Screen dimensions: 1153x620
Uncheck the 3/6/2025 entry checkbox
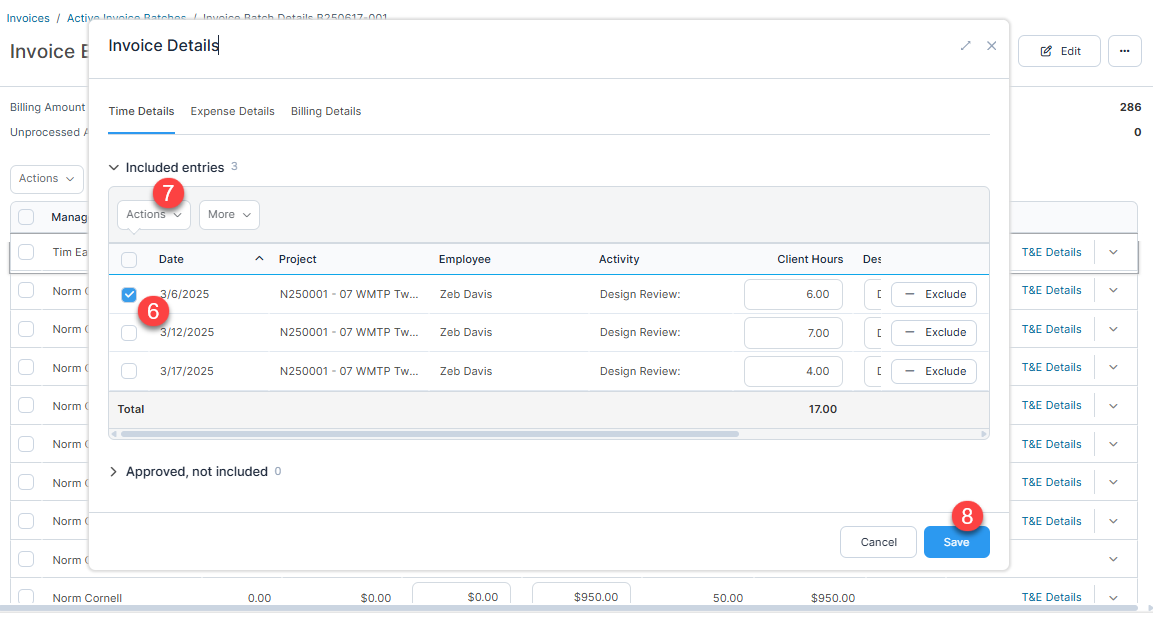tap(129, 294)
